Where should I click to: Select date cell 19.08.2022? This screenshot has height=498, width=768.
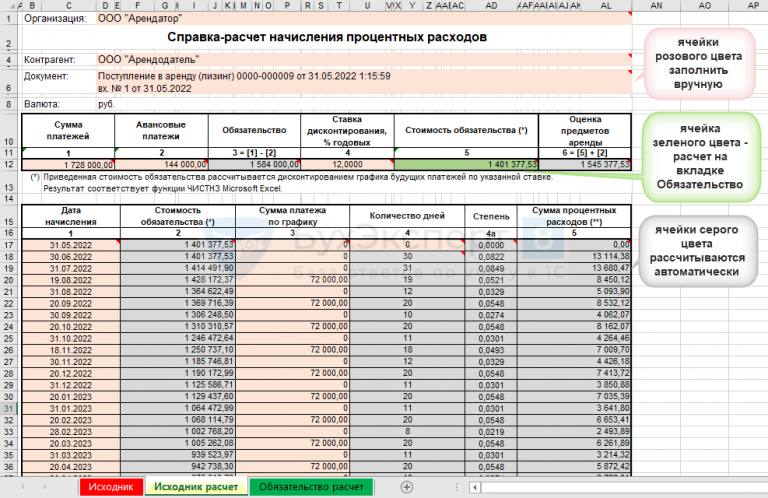71,280
